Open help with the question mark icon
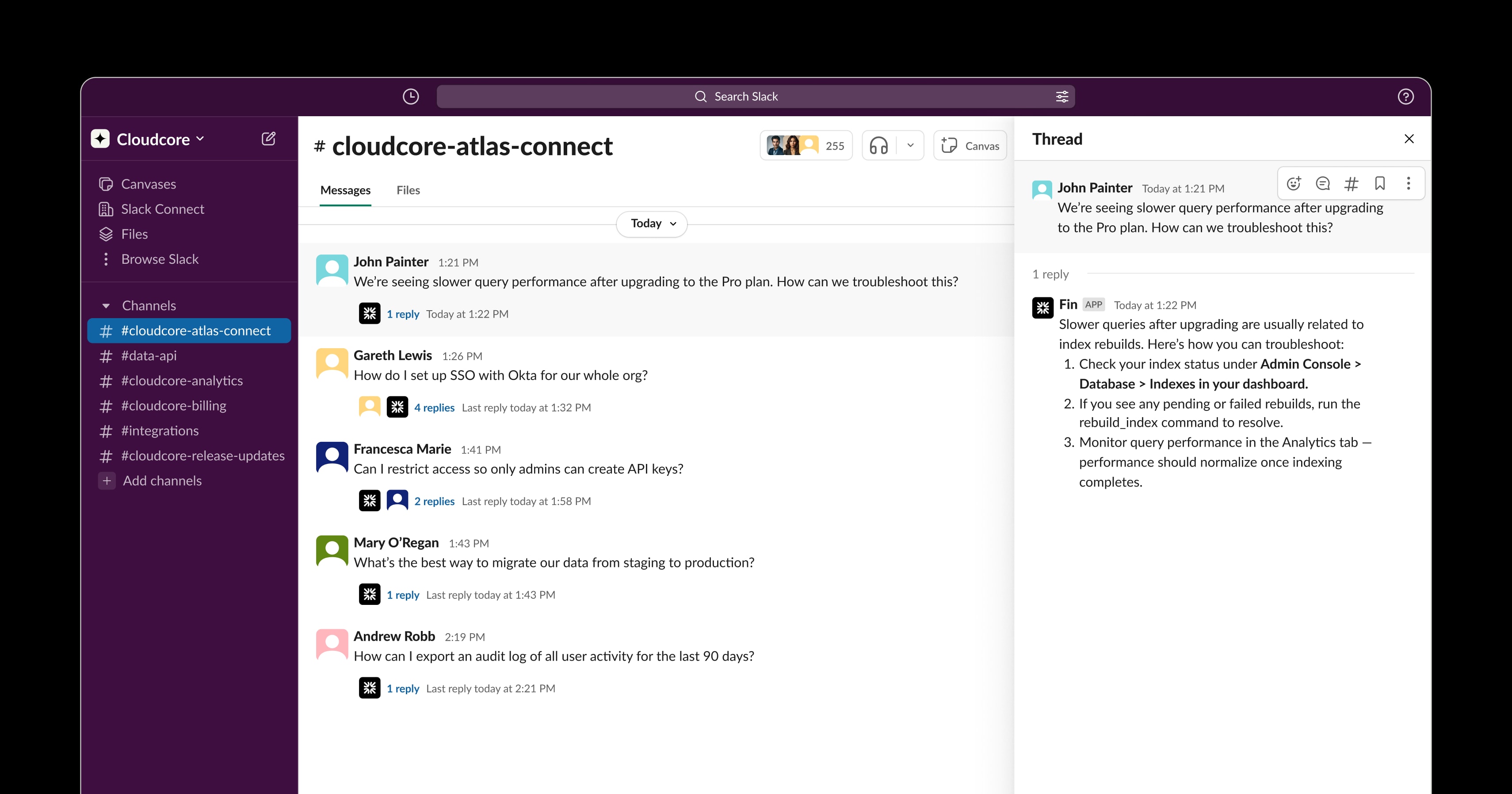Viewport: 1512px width, 794px height. tap(1406, 96)
